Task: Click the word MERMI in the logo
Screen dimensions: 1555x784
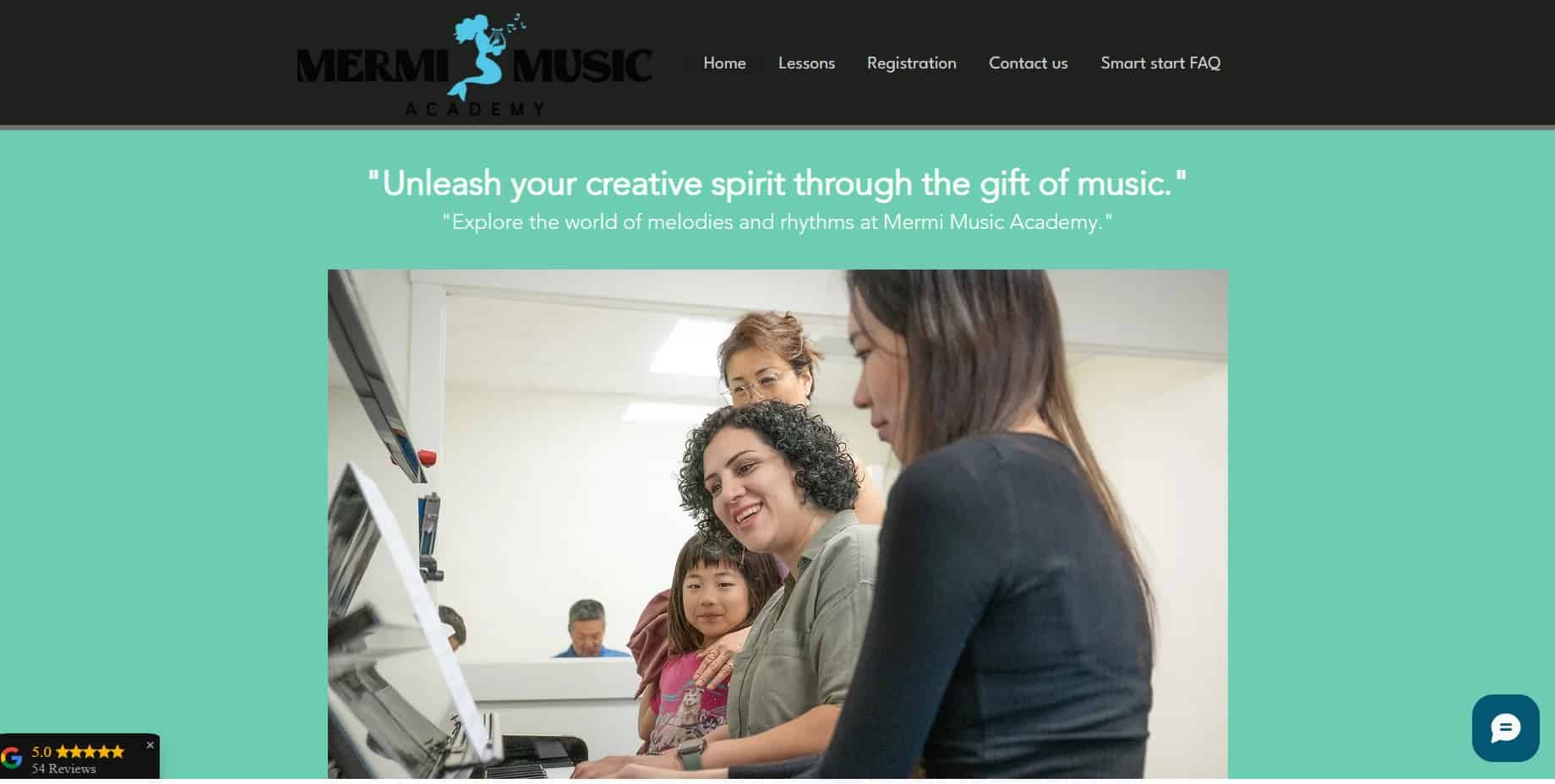Action: coord(373,66)
